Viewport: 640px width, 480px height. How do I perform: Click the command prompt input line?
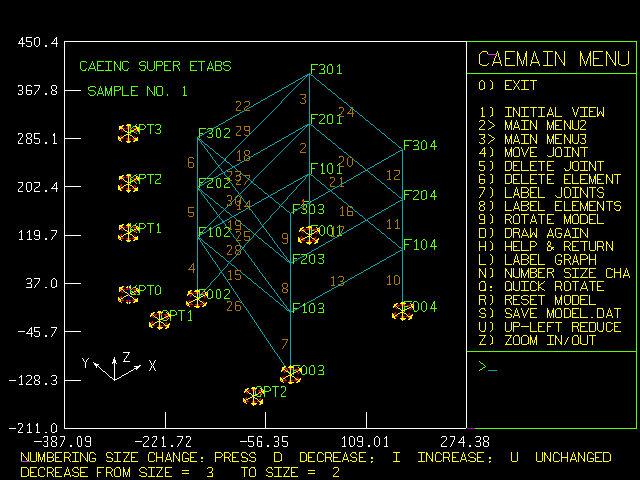(552, 368)
